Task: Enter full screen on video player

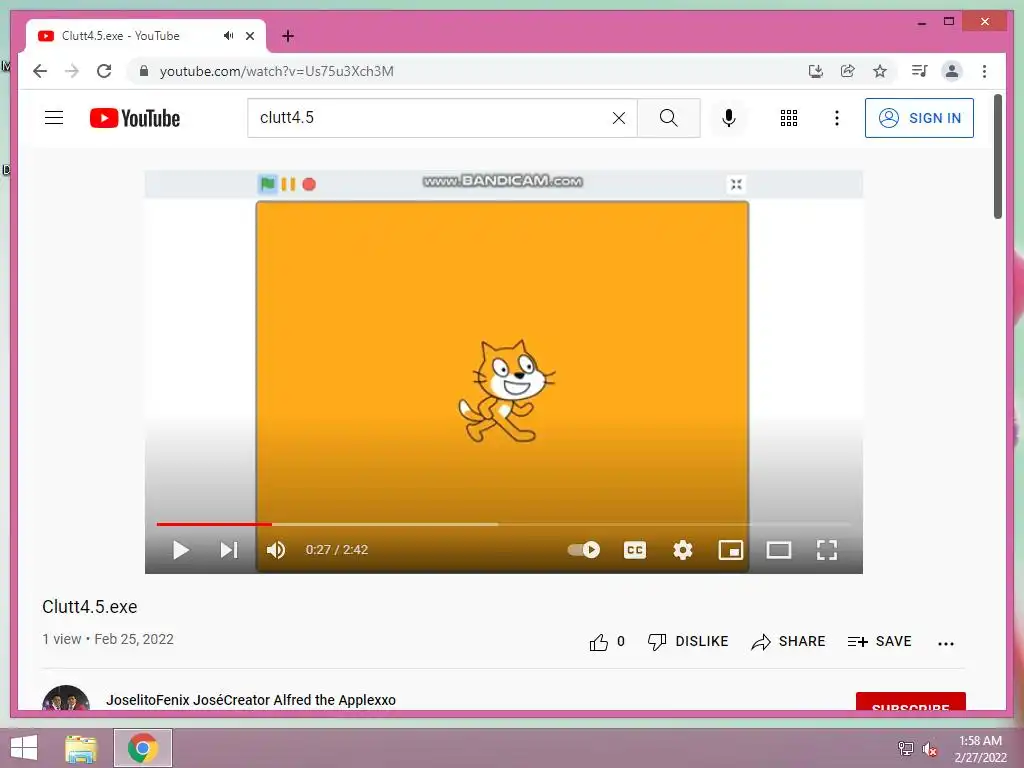Action: [827, 550]
